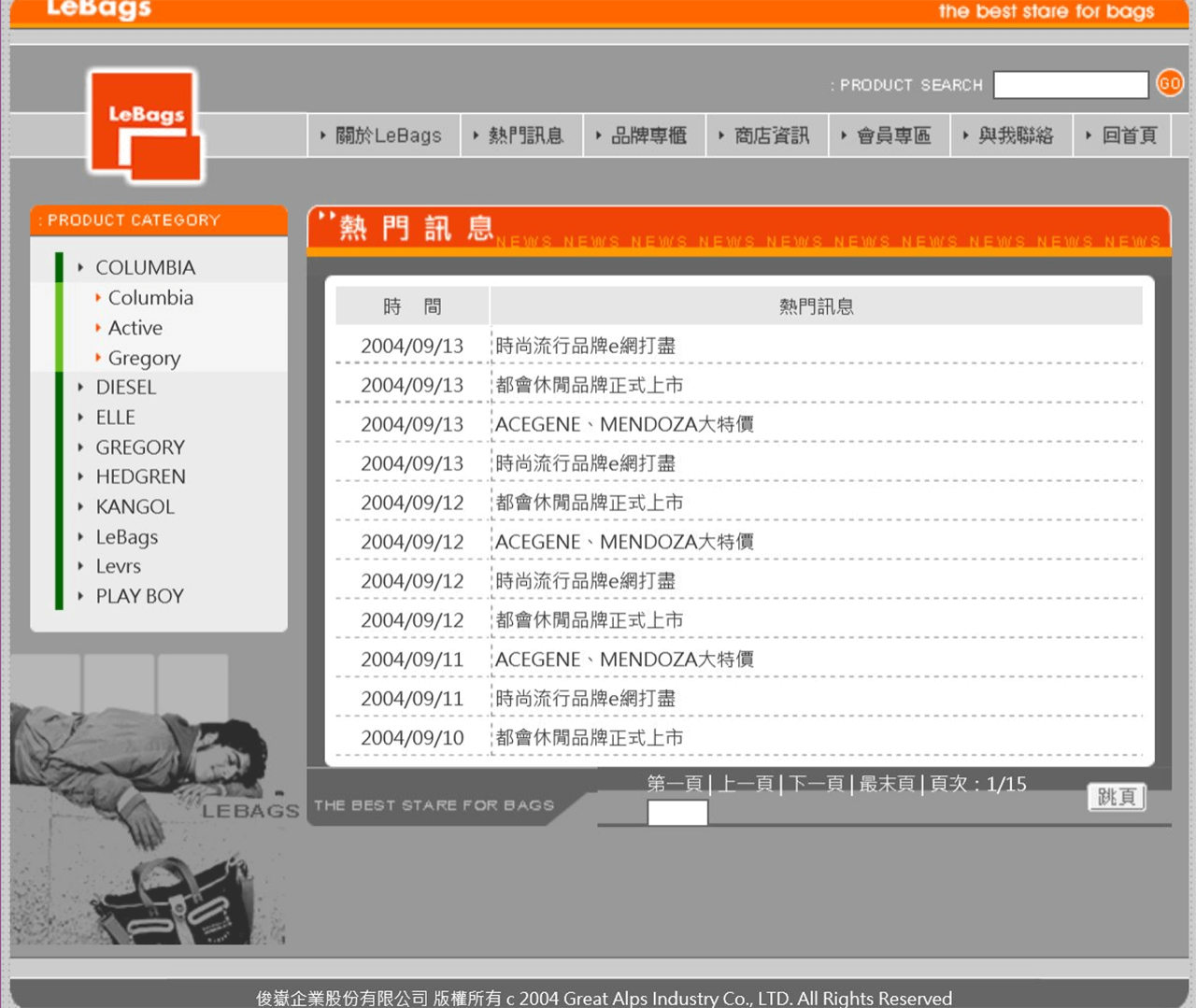This screenshot has width=1196, height=1008.
Task: Click the orange GO search button
Action: (1169, 83)
